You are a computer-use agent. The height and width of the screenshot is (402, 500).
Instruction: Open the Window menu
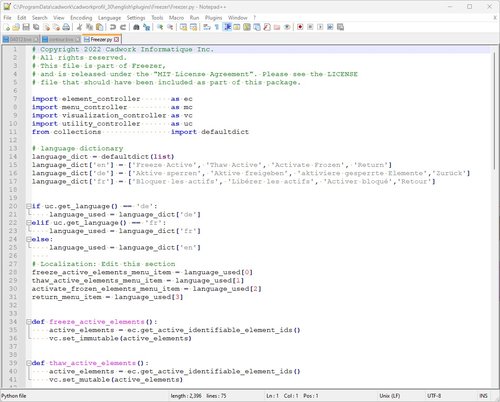(238, 18)
